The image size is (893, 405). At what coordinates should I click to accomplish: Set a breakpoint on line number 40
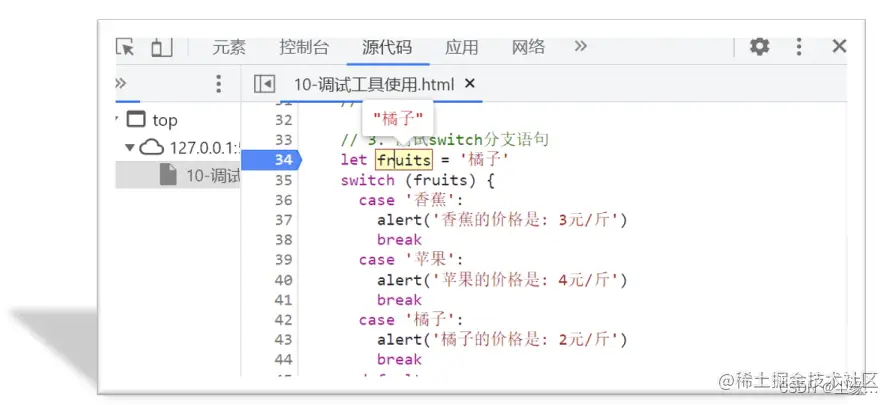pos(283,280)
